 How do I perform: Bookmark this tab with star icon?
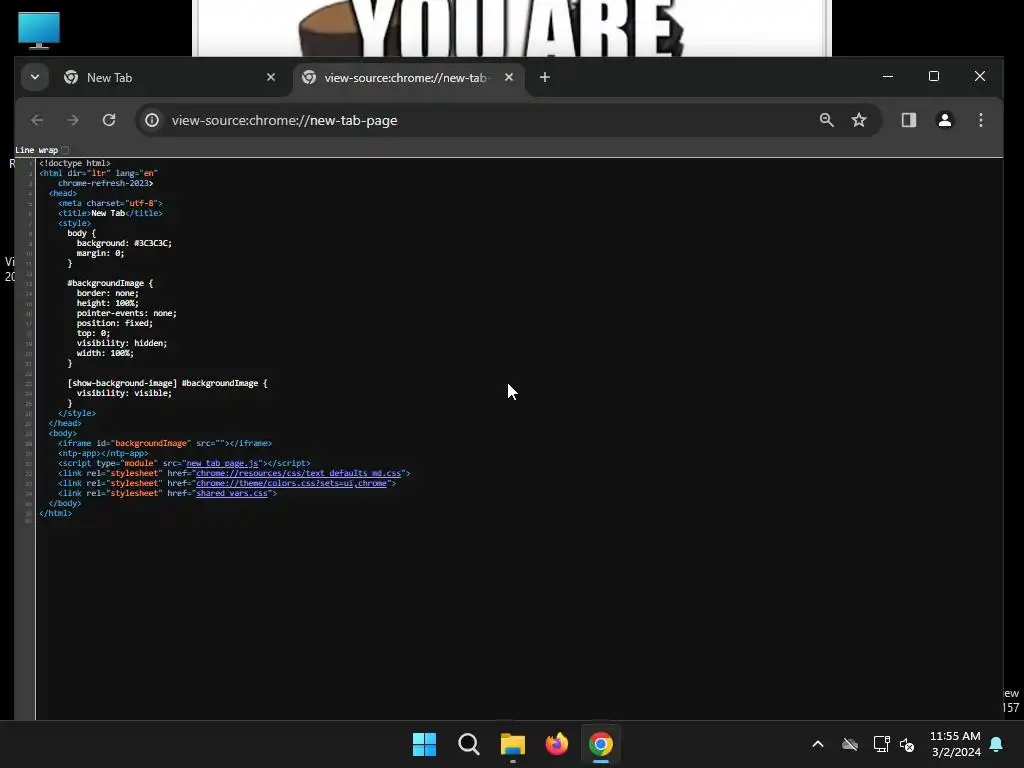click(x=859, y=120)
